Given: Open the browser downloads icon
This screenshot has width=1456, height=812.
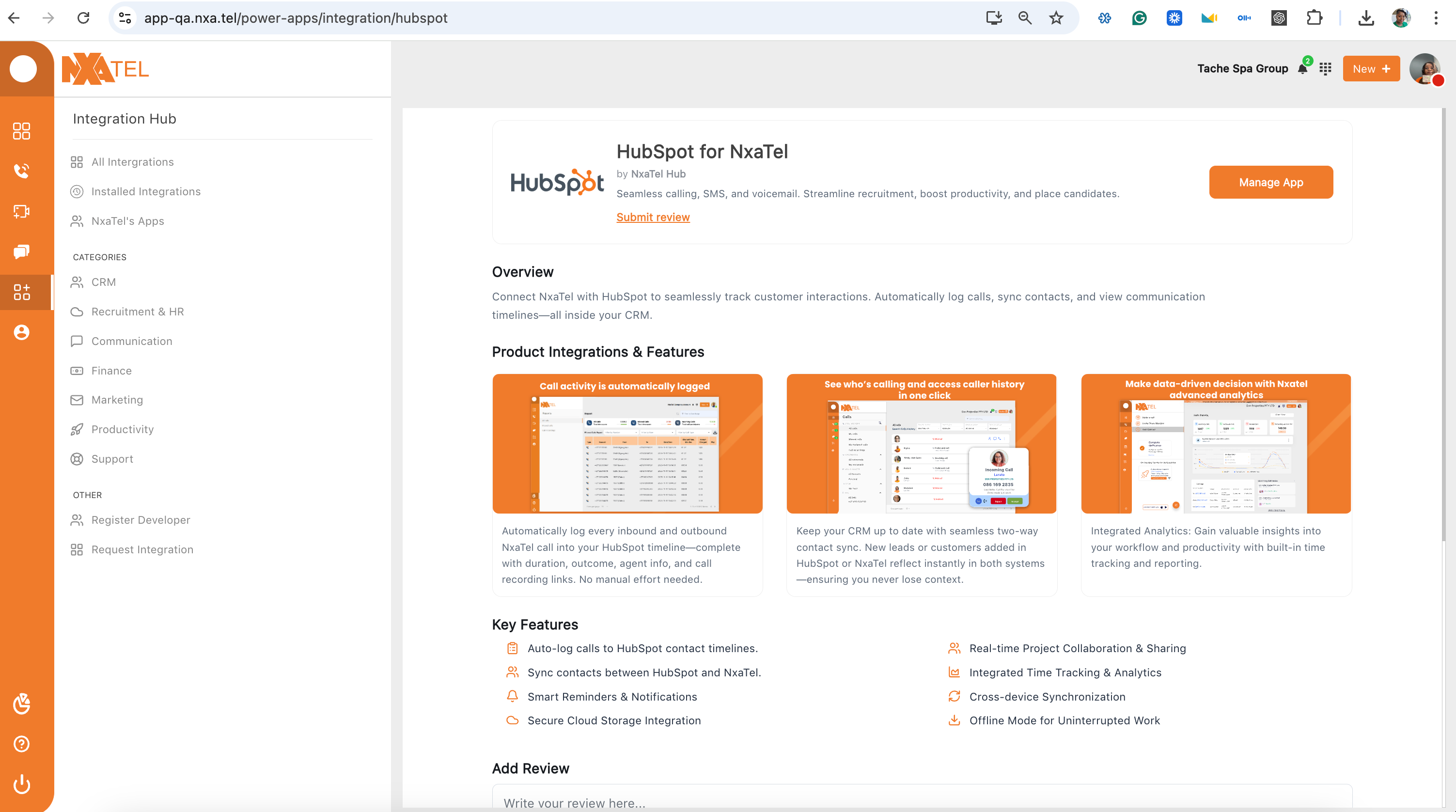Looking at the screenshot, I should (1366, 18).
